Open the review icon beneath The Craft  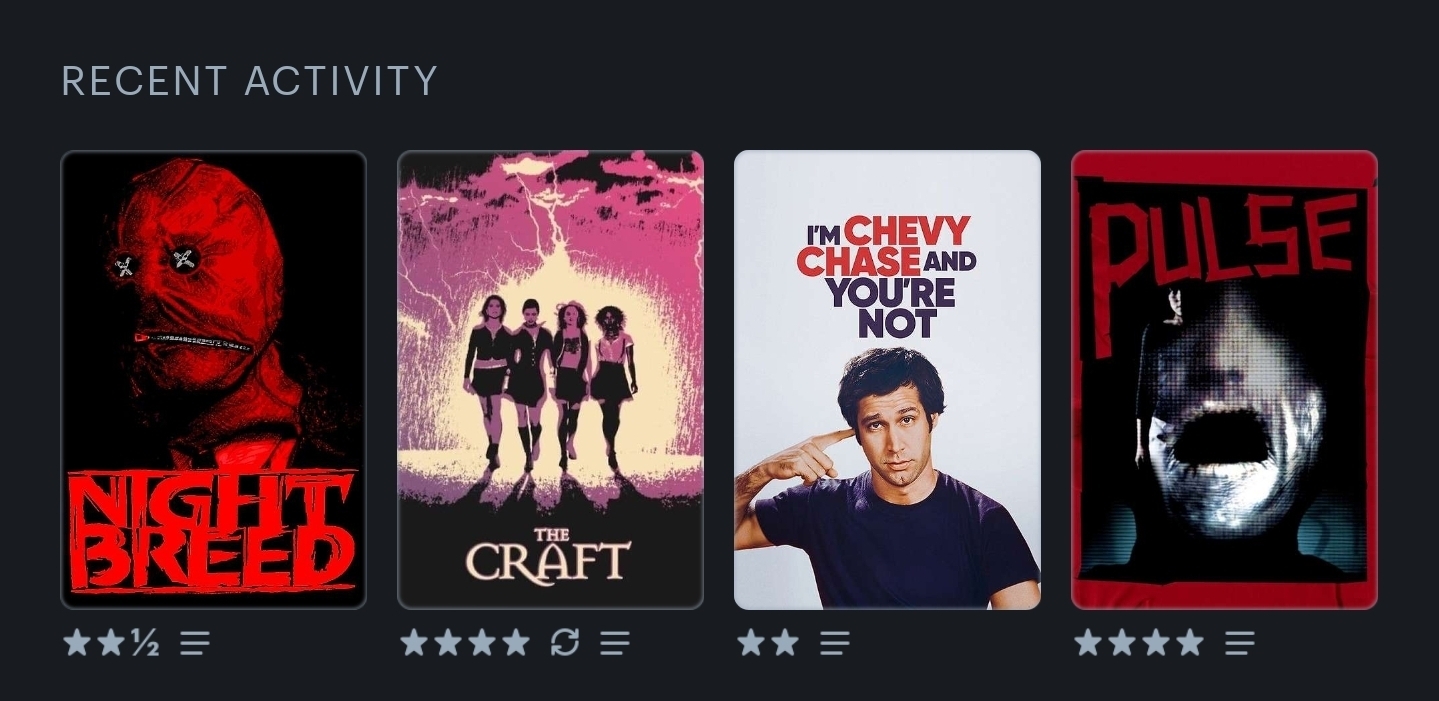pos(615,643)
